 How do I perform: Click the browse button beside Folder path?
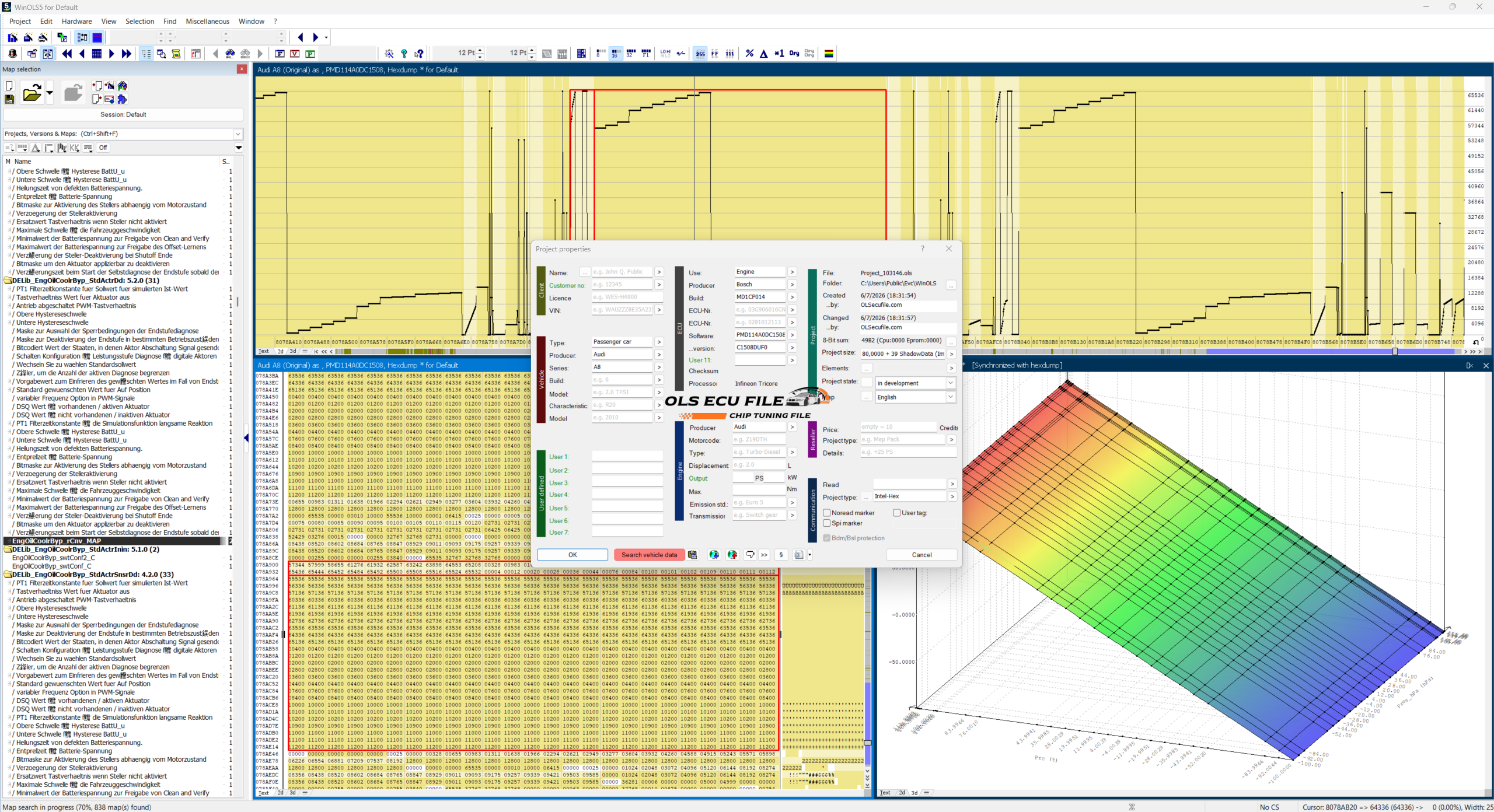point(951,285)
